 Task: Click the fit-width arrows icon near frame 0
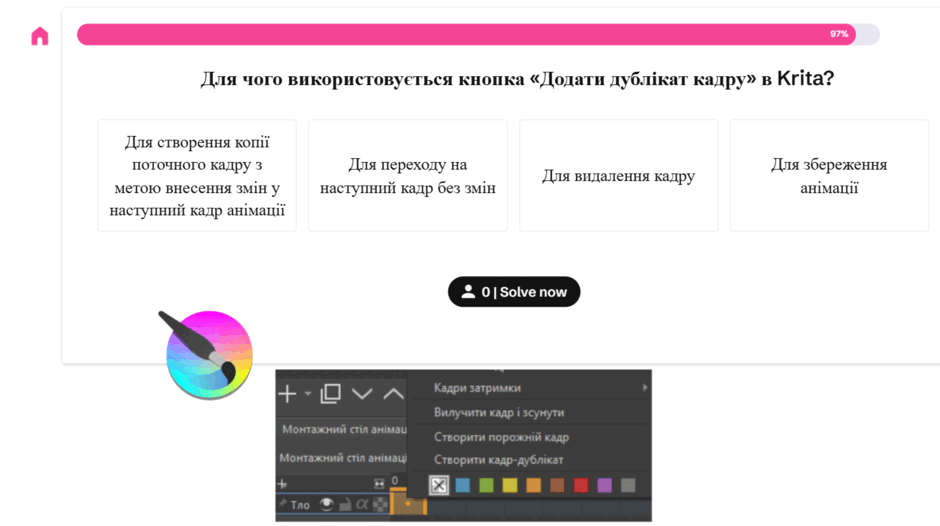coord(379,483)
